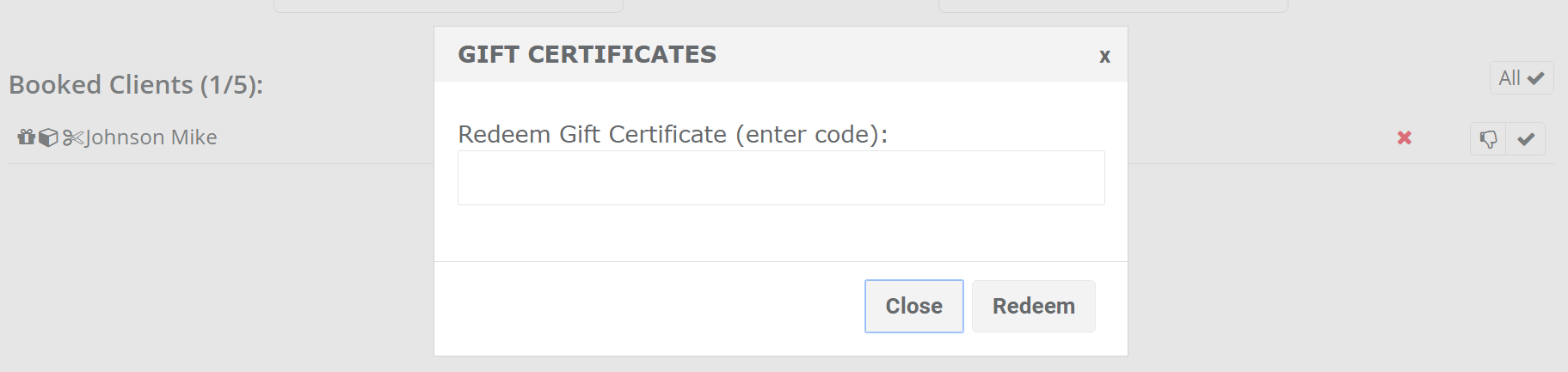Check in Johnson Mike with the checkmark button
The image size is (1568, 372).
1526,138
